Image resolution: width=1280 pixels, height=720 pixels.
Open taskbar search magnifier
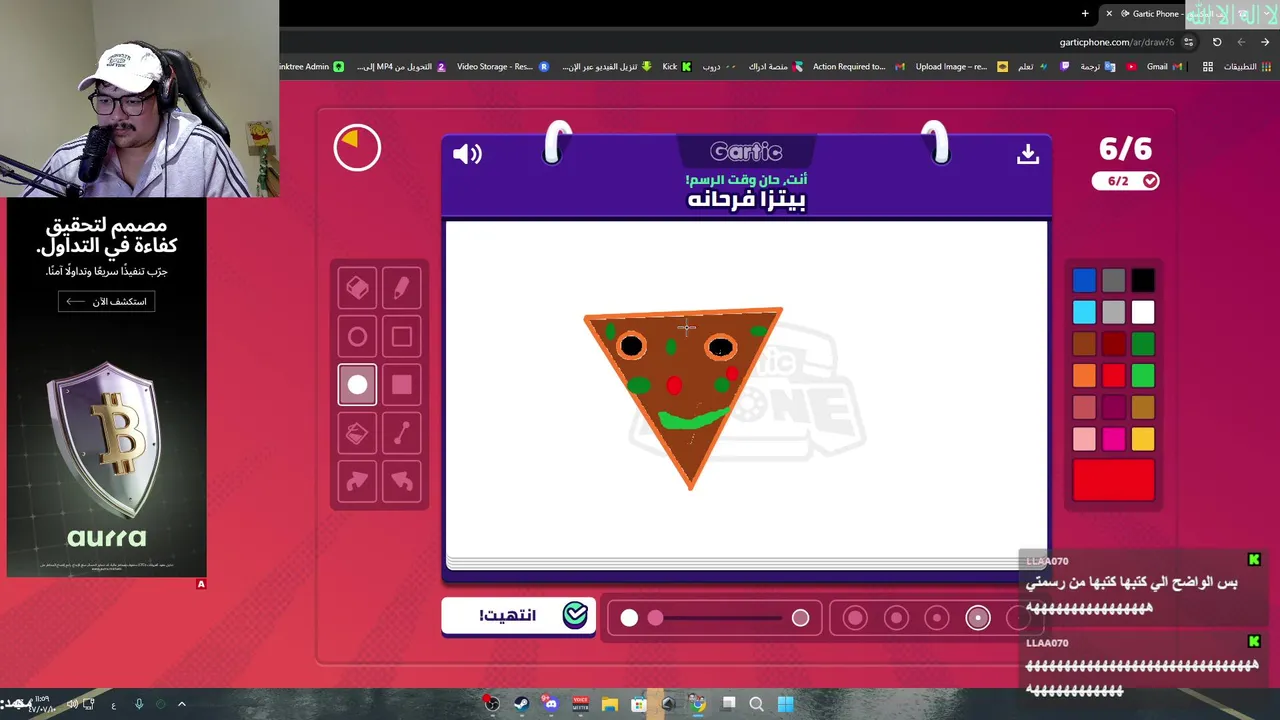point(757,704)
